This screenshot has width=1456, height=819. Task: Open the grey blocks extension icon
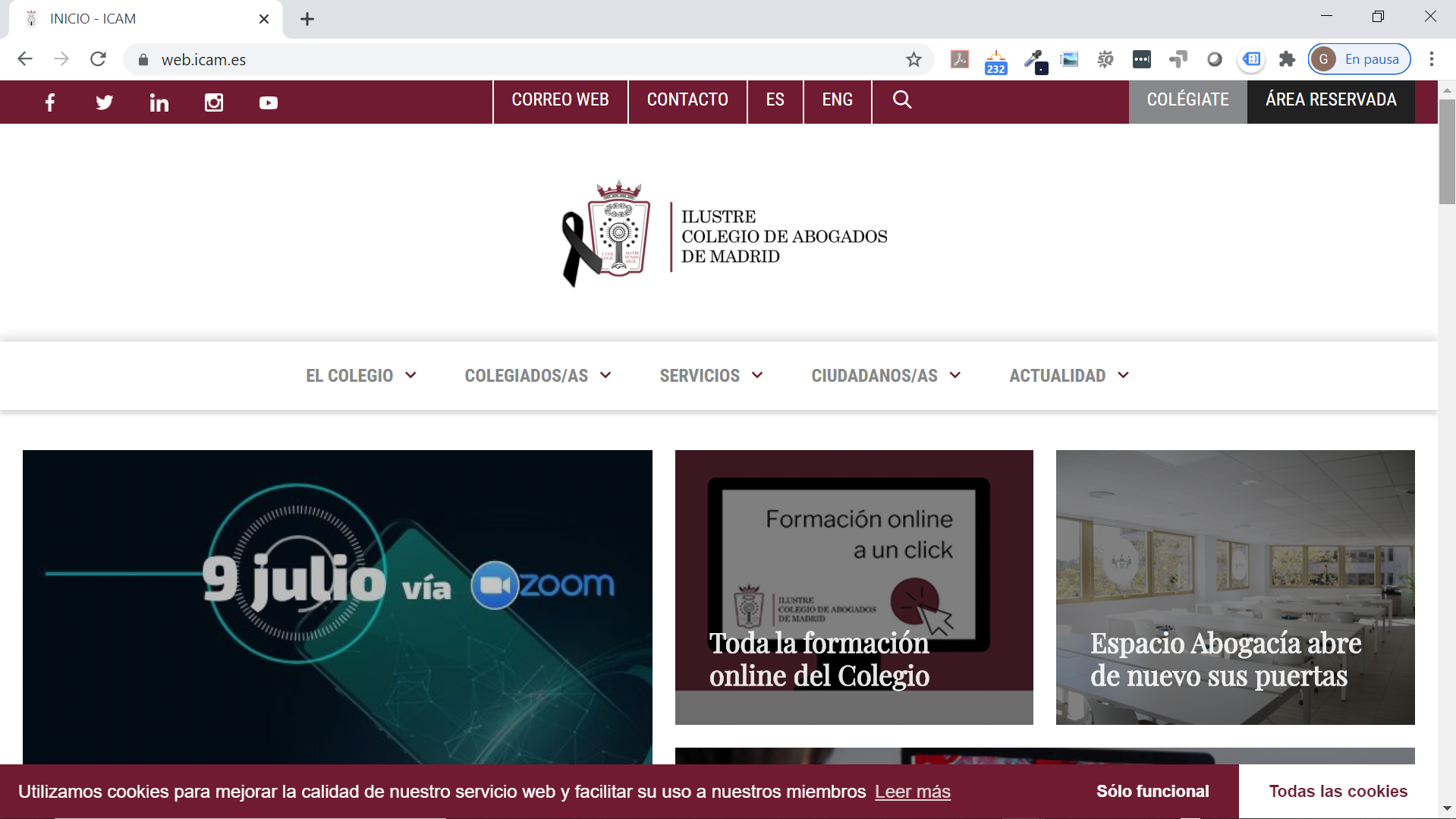[1178, 59]
